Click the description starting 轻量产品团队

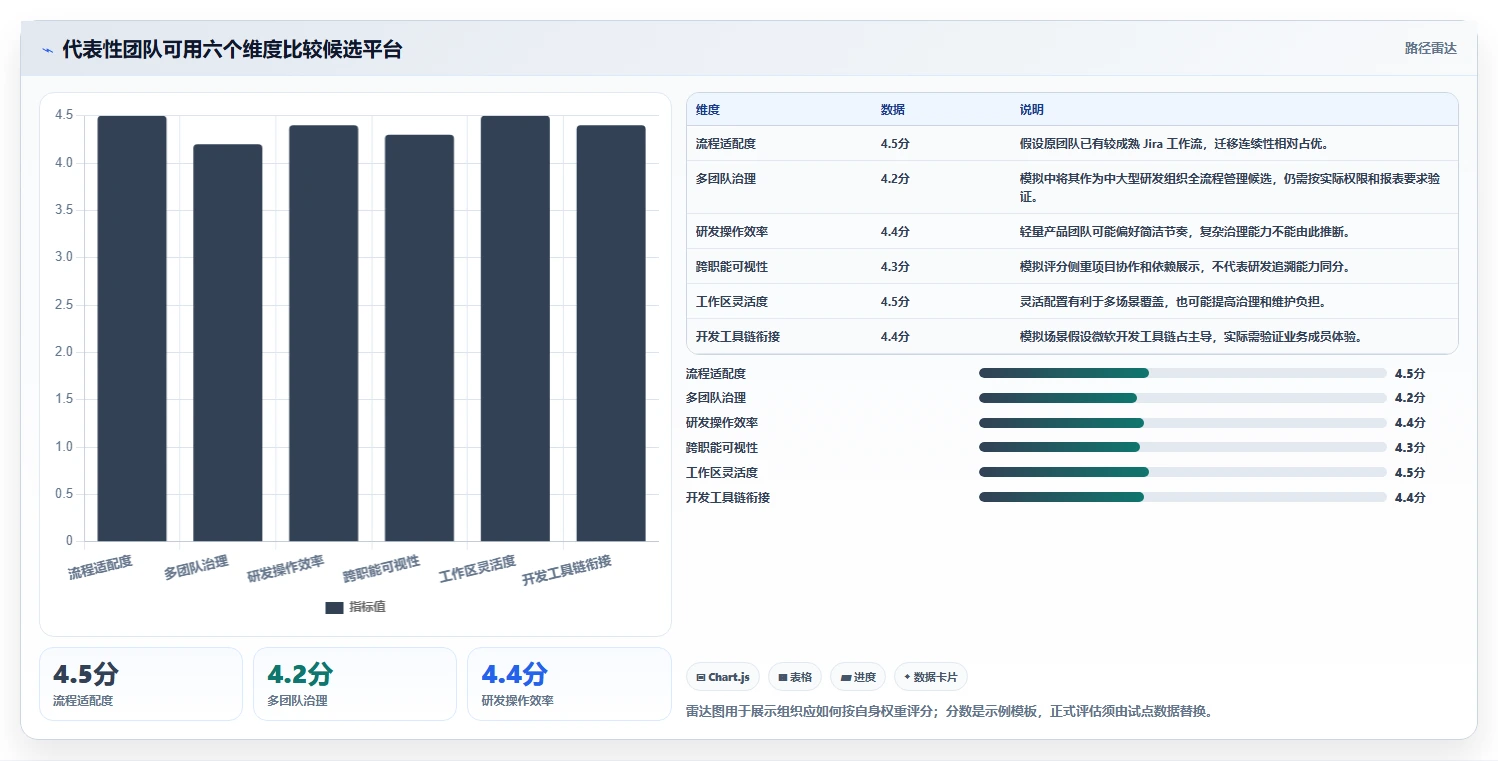click(x=1186, y=232)
